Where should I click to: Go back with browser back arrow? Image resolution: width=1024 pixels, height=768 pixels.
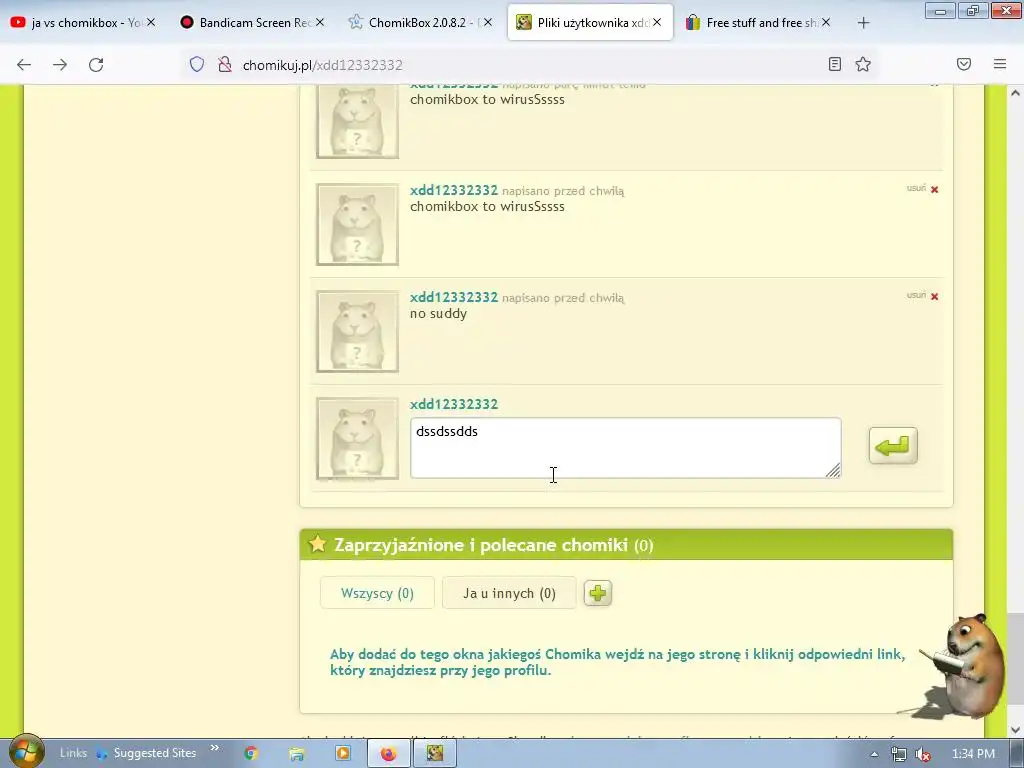pyautogui.click(x=24, y=65)
